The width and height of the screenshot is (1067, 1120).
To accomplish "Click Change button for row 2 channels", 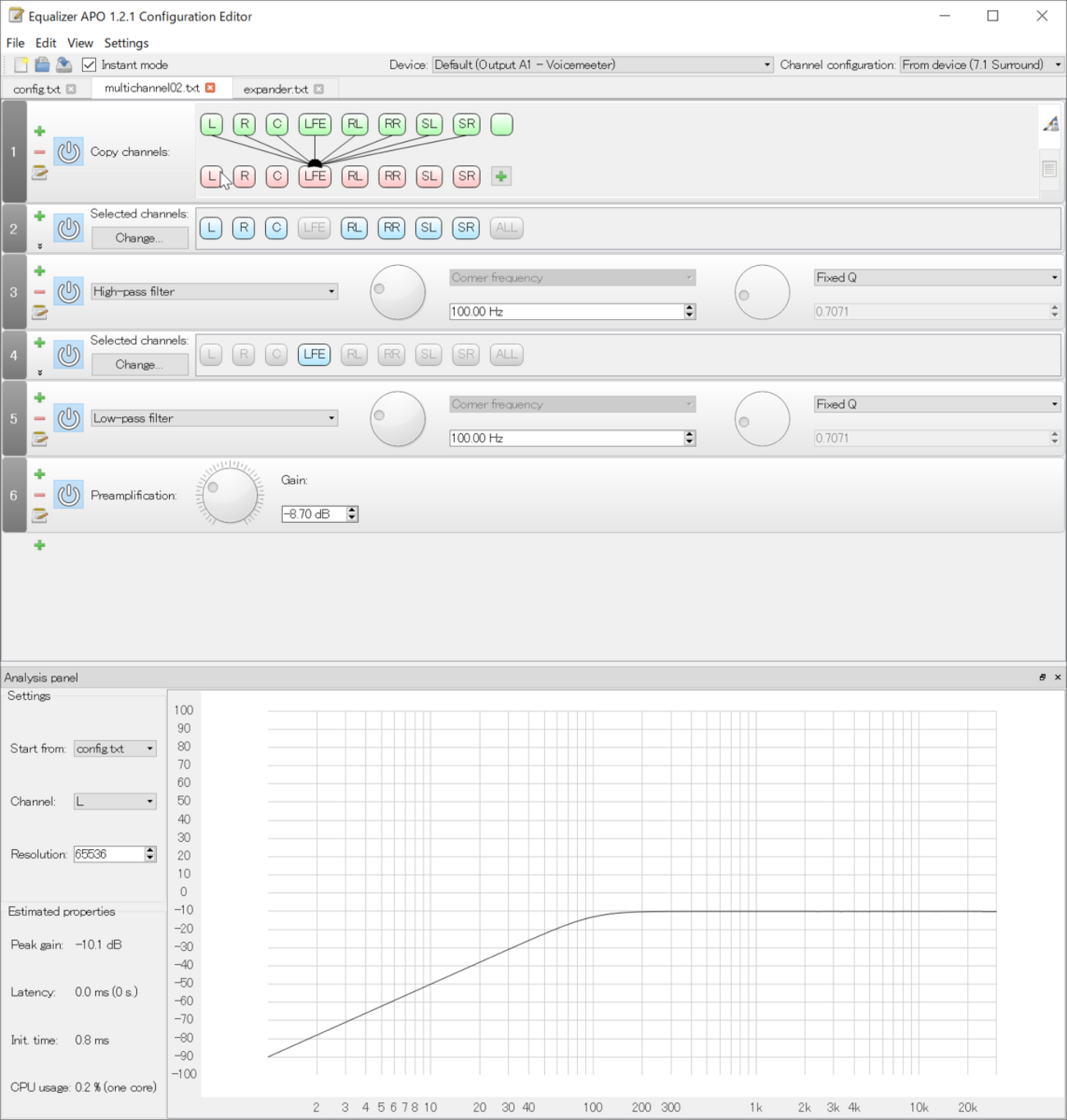I will point(140,238).
